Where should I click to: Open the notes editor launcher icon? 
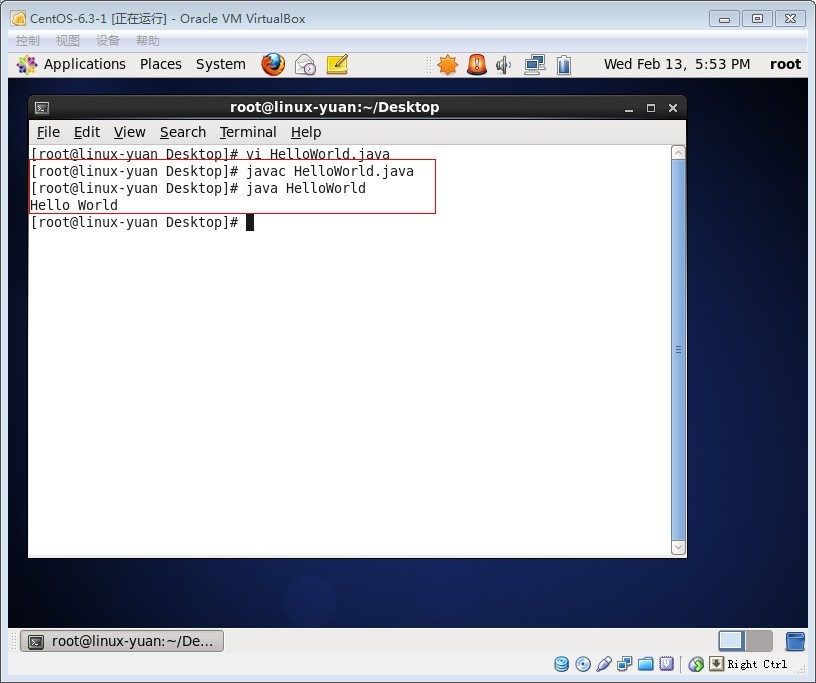337,64
